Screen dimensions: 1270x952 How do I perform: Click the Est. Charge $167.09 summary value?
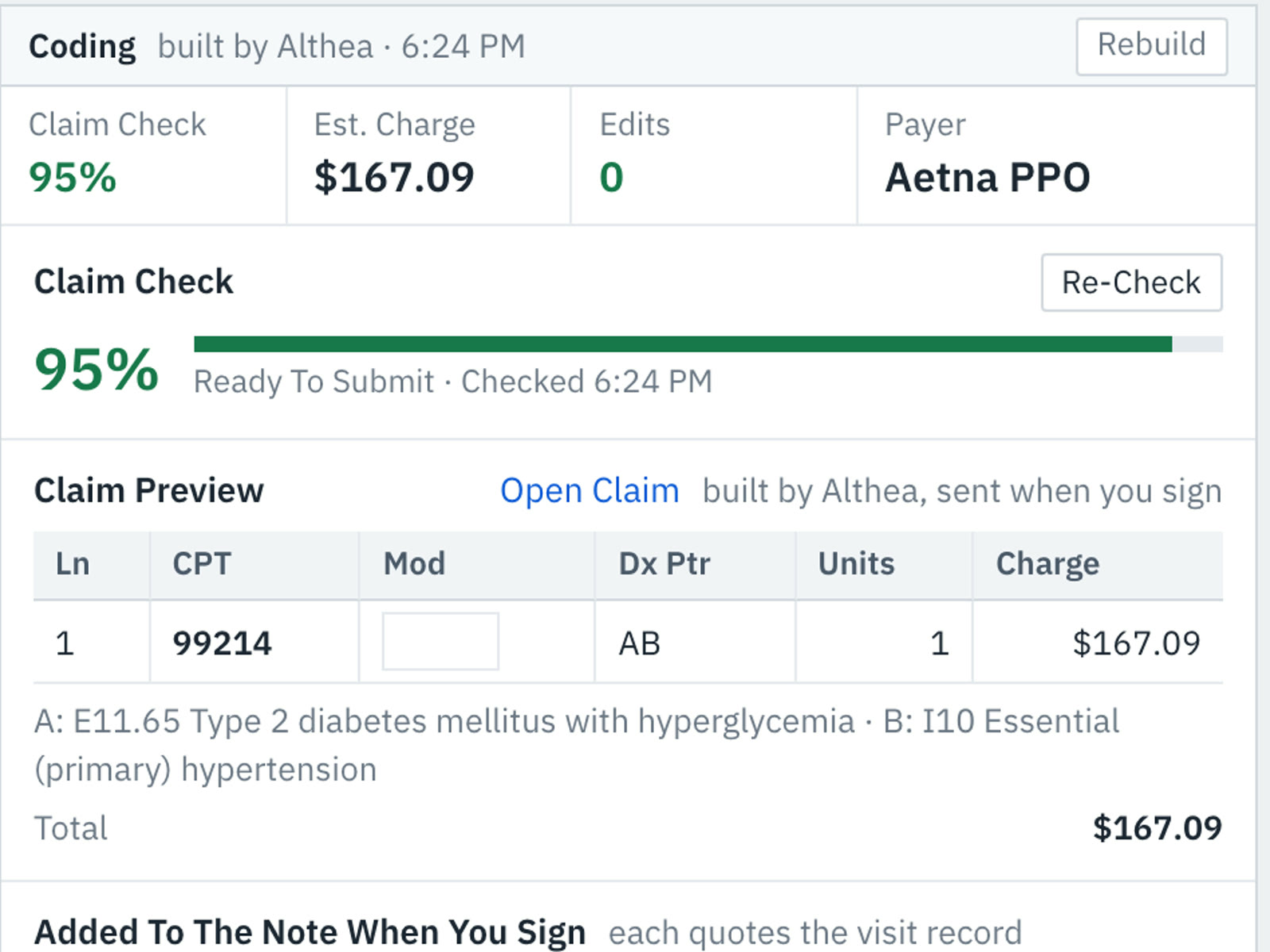394,177
